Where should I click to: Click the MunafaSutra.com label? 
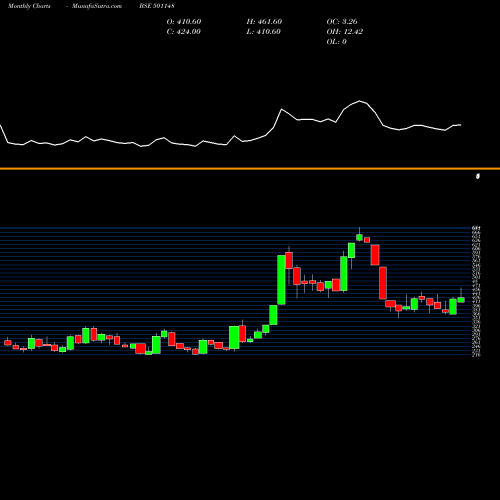pyautogui.click(x=97, y=6)
